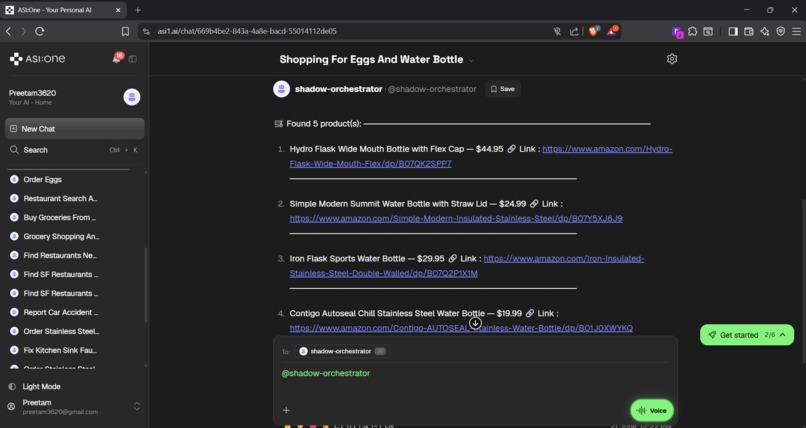Click the purple extension icon in toolbar
806x428 pixels.
(x=677, y=32)
